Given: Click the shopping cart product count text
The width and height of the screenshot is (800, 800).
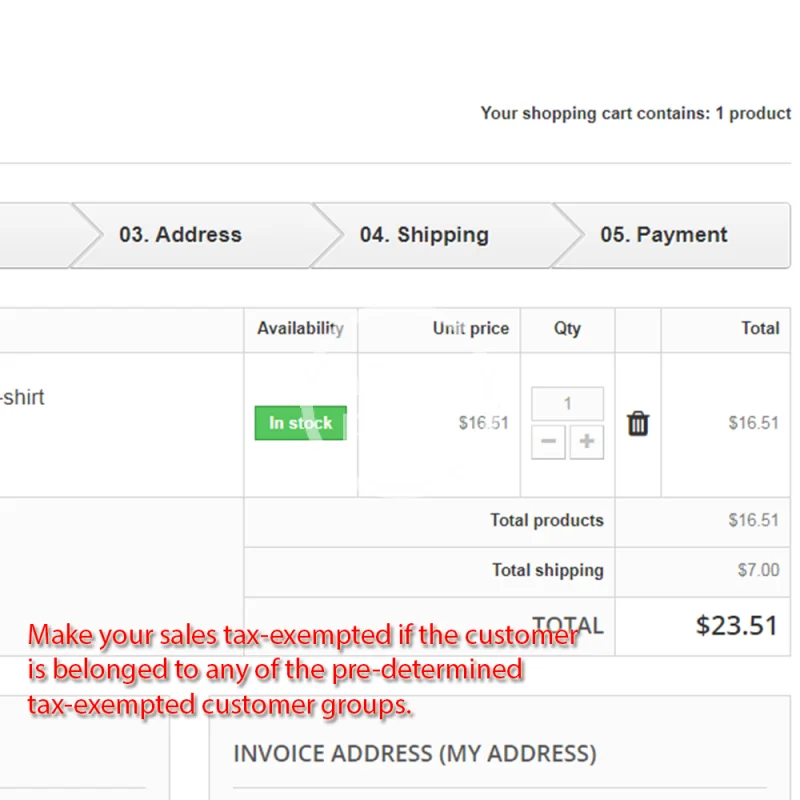Looking at the screenshot, I should 635,113.
